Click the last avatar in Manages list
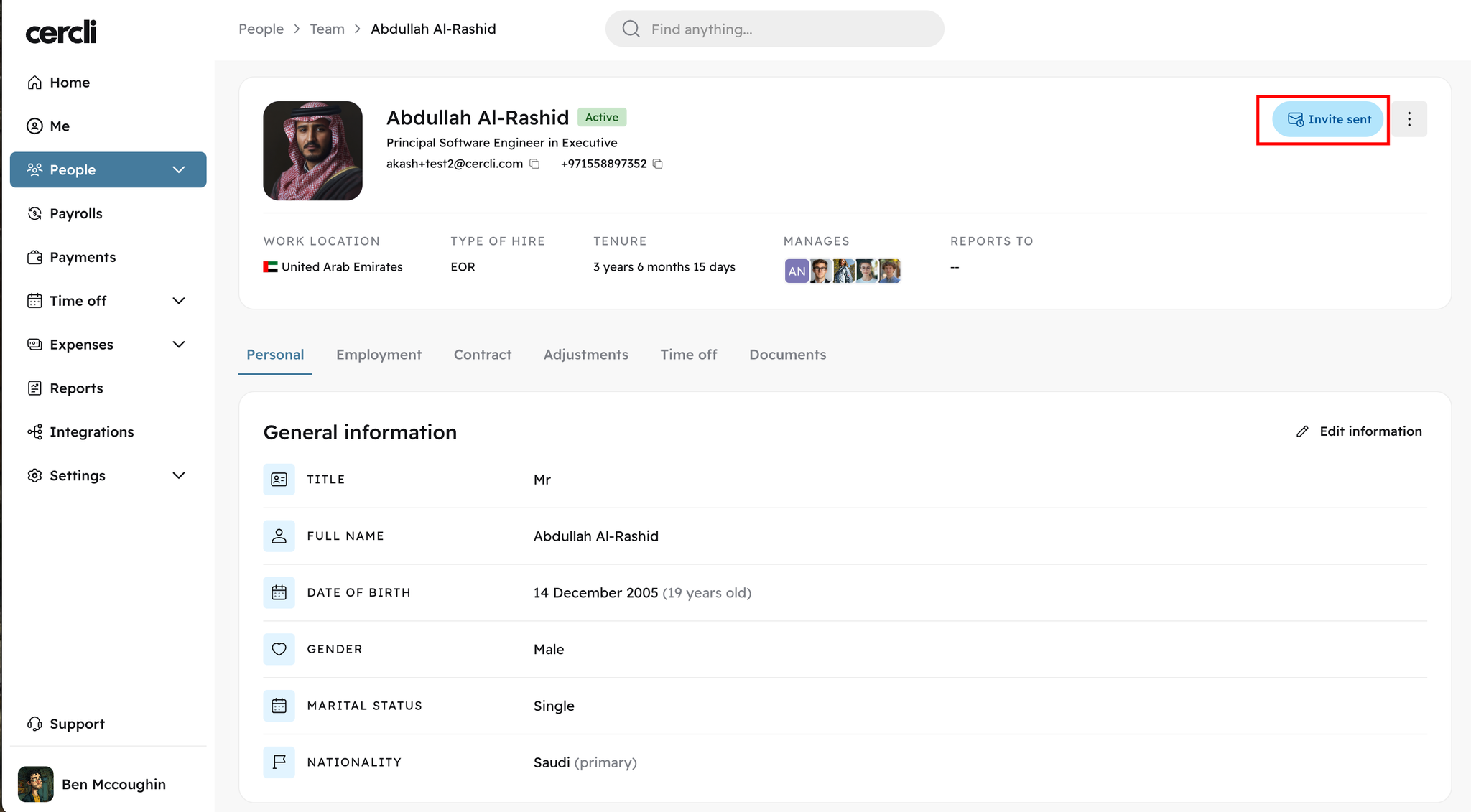This screenshot has height=812, width=1471. [x=890, y=271]
